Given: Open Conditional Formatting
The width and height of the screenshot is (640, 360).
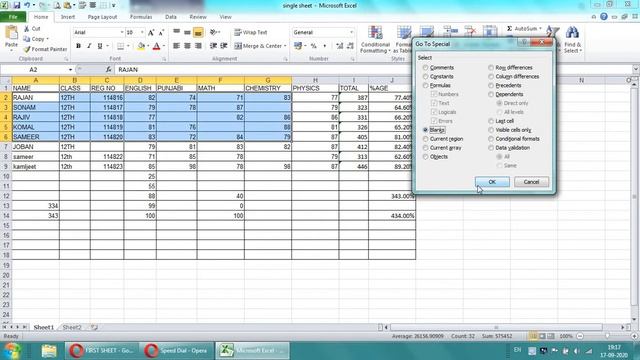Looking at the screenshot, I should tap(375, 40).
